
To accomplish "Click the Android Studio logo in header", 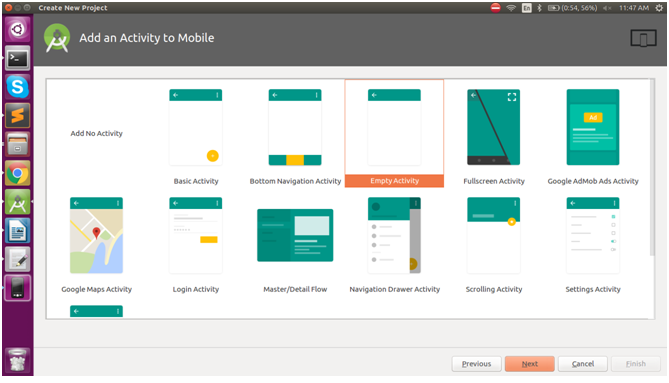I will (x=57, y=38).
